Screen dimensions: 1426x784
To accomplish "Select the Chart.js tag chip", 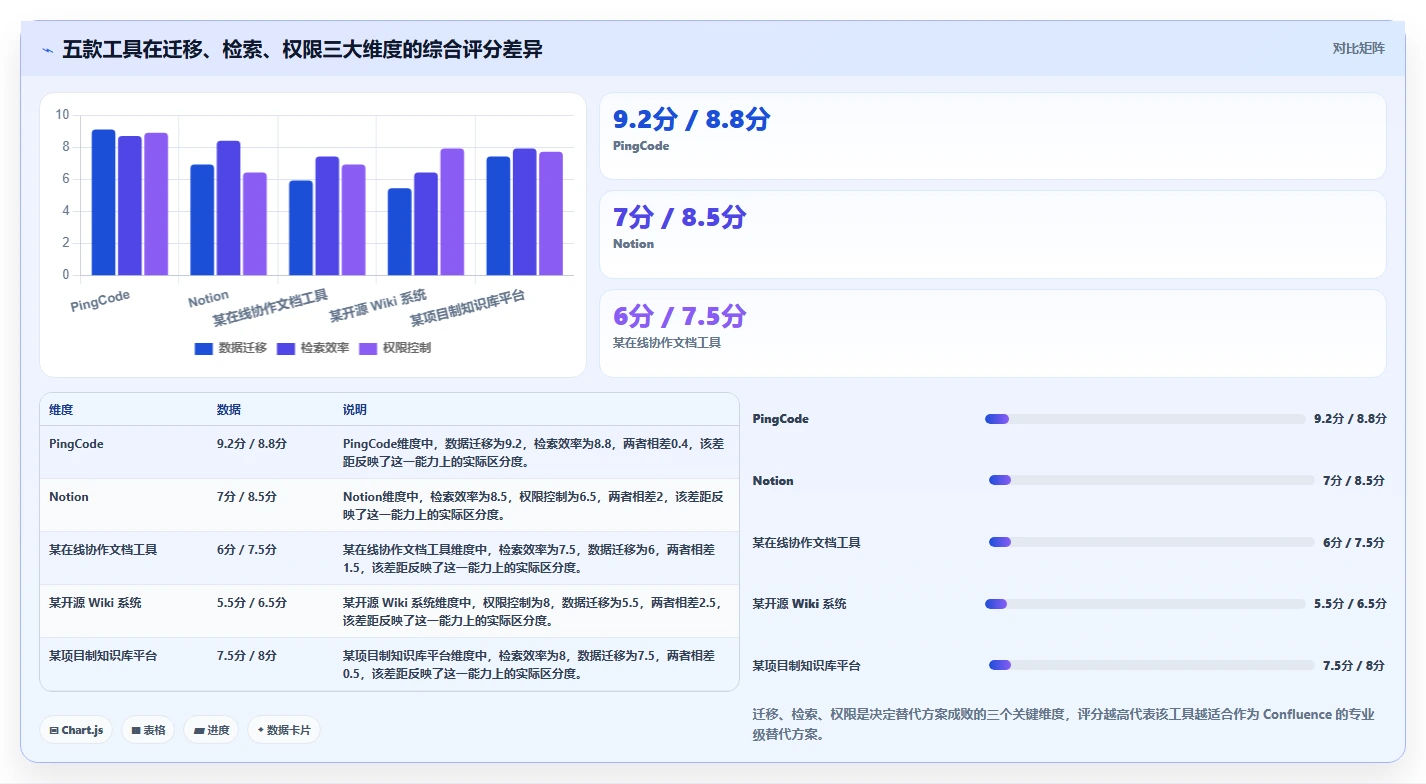I will coord(76,730).
